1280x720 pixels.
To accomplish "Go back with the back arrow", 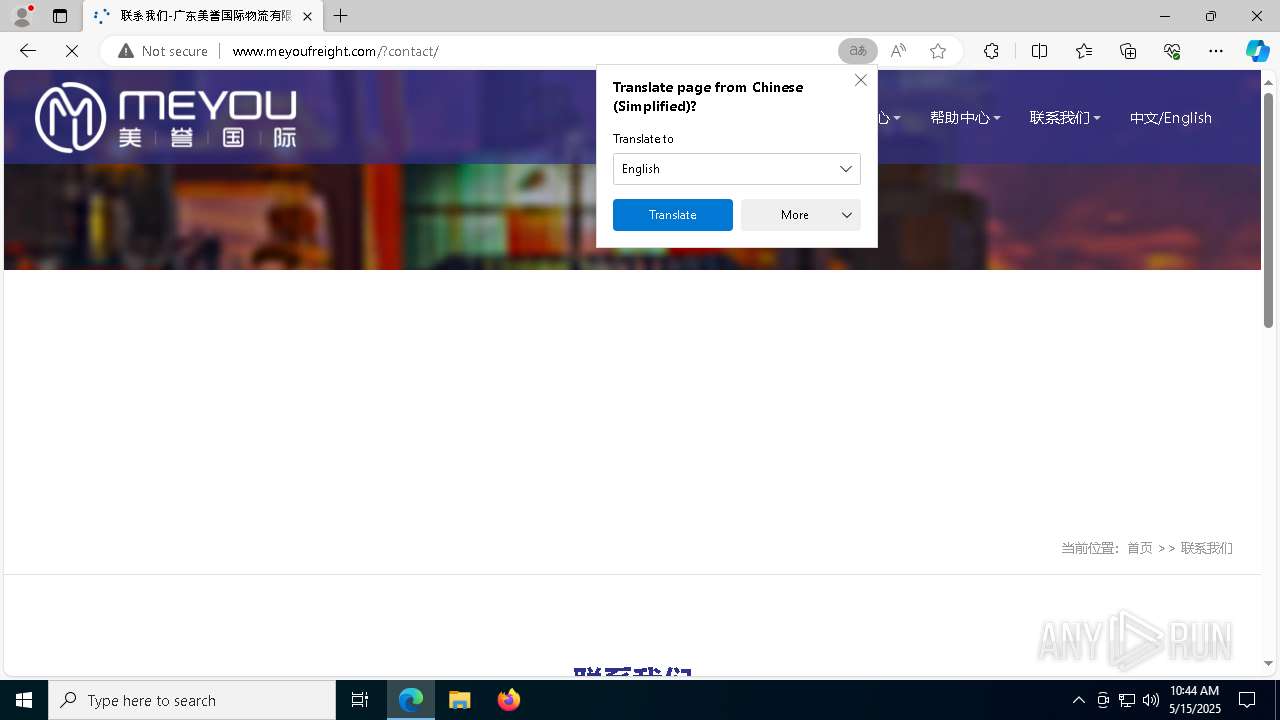I will click(28, 51).
